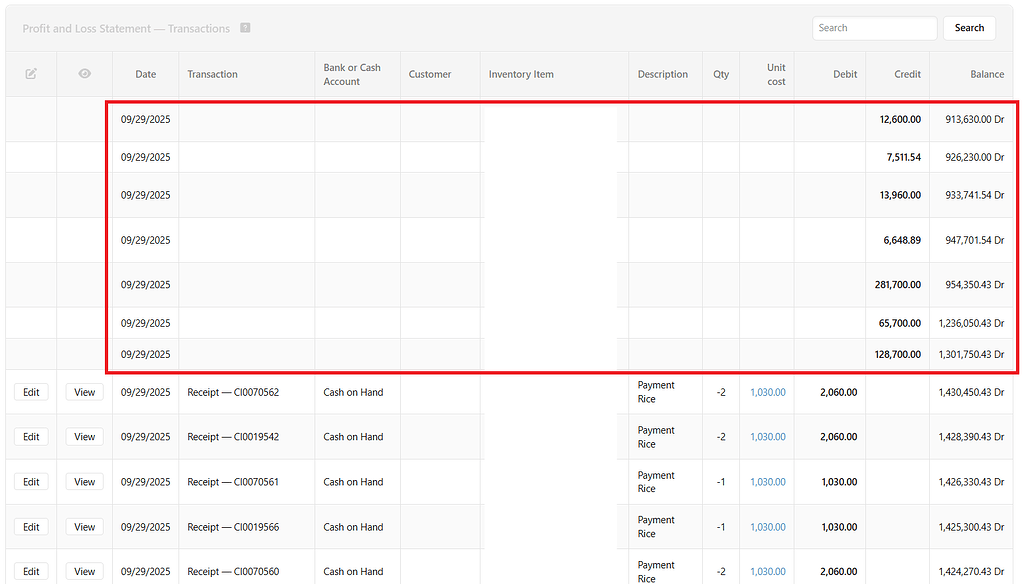
Task: Edit receipt CI0019566
Action: pos(30,526)
